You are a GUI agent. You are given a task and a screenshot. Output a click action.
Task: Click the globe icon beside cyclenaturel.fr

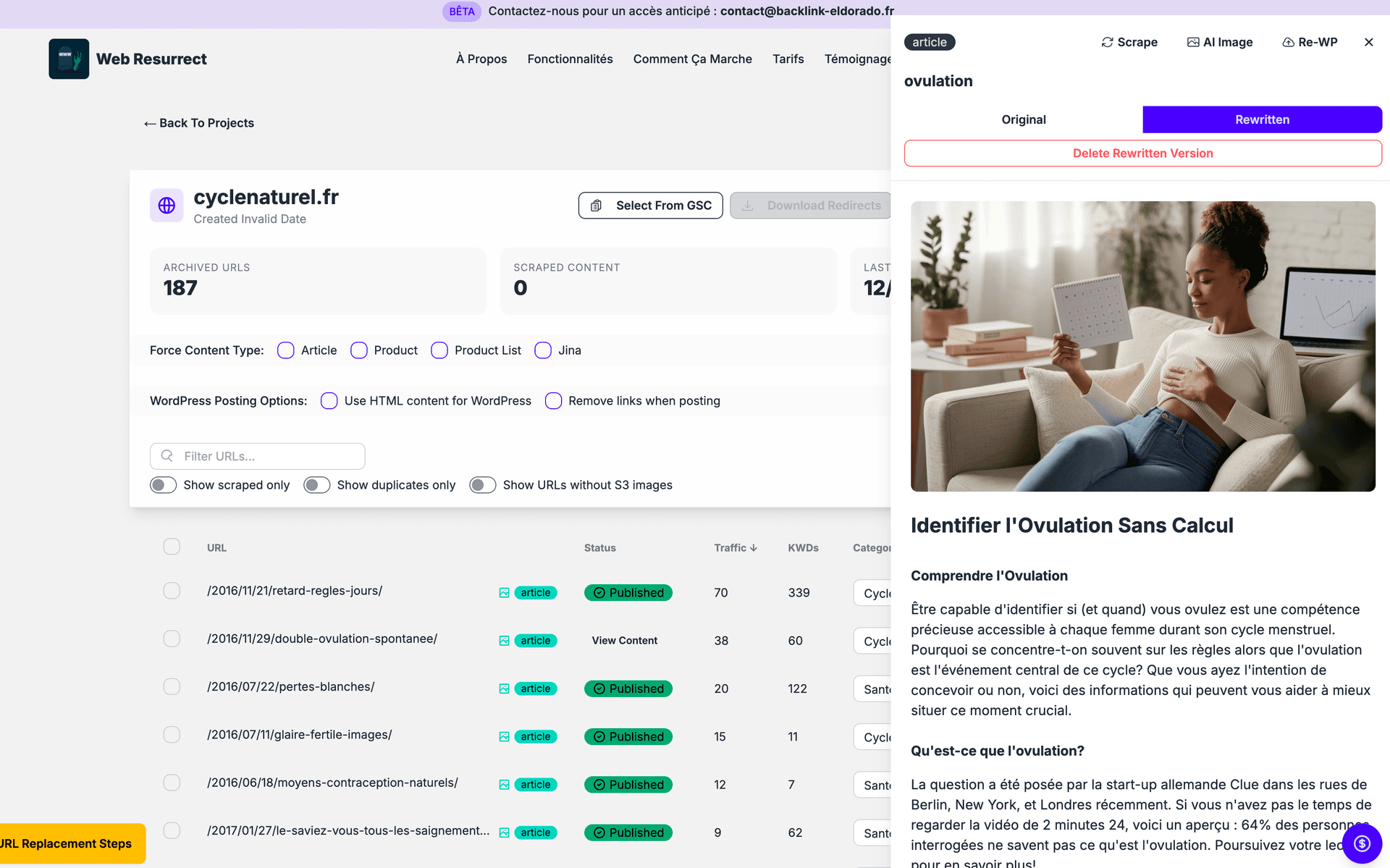[166, 205]
